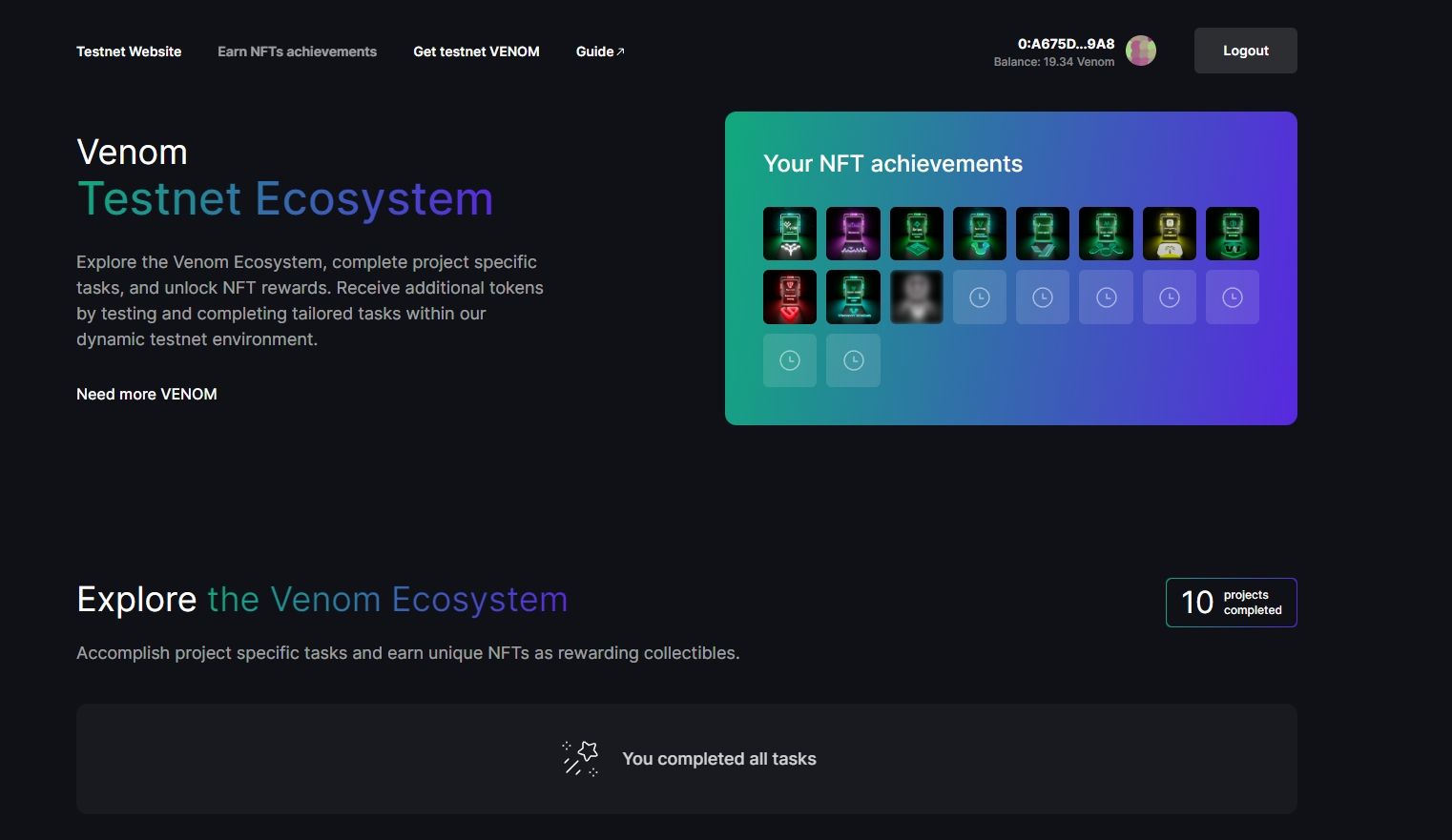The width and height of the screenshot is (1452, 840).
Task: Click 'Explore the Venom Ecosystem' heading
Action: (x=322, y=600)
